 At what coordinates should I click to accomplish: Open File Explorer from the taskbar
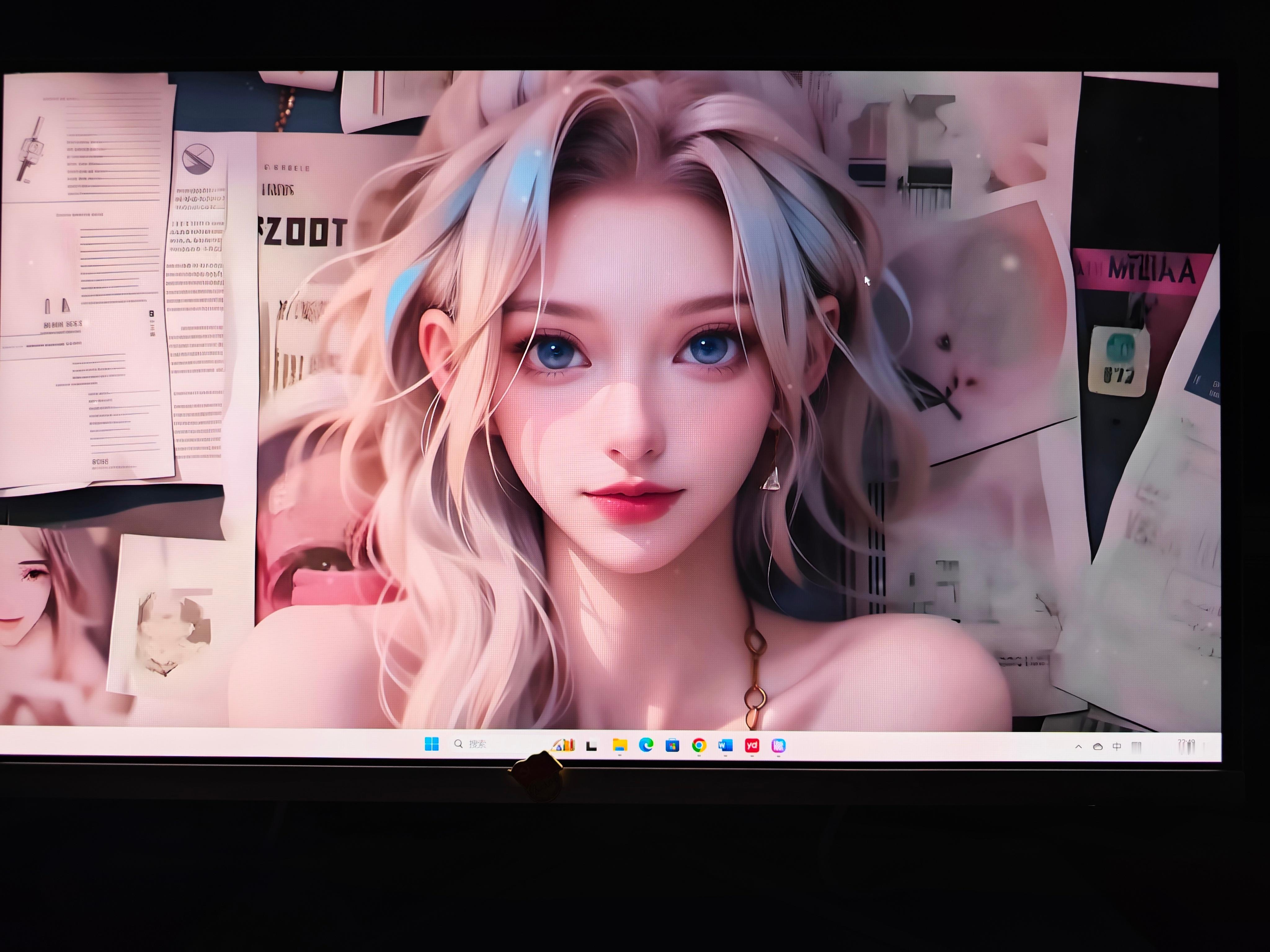click(x=619, y=745)
